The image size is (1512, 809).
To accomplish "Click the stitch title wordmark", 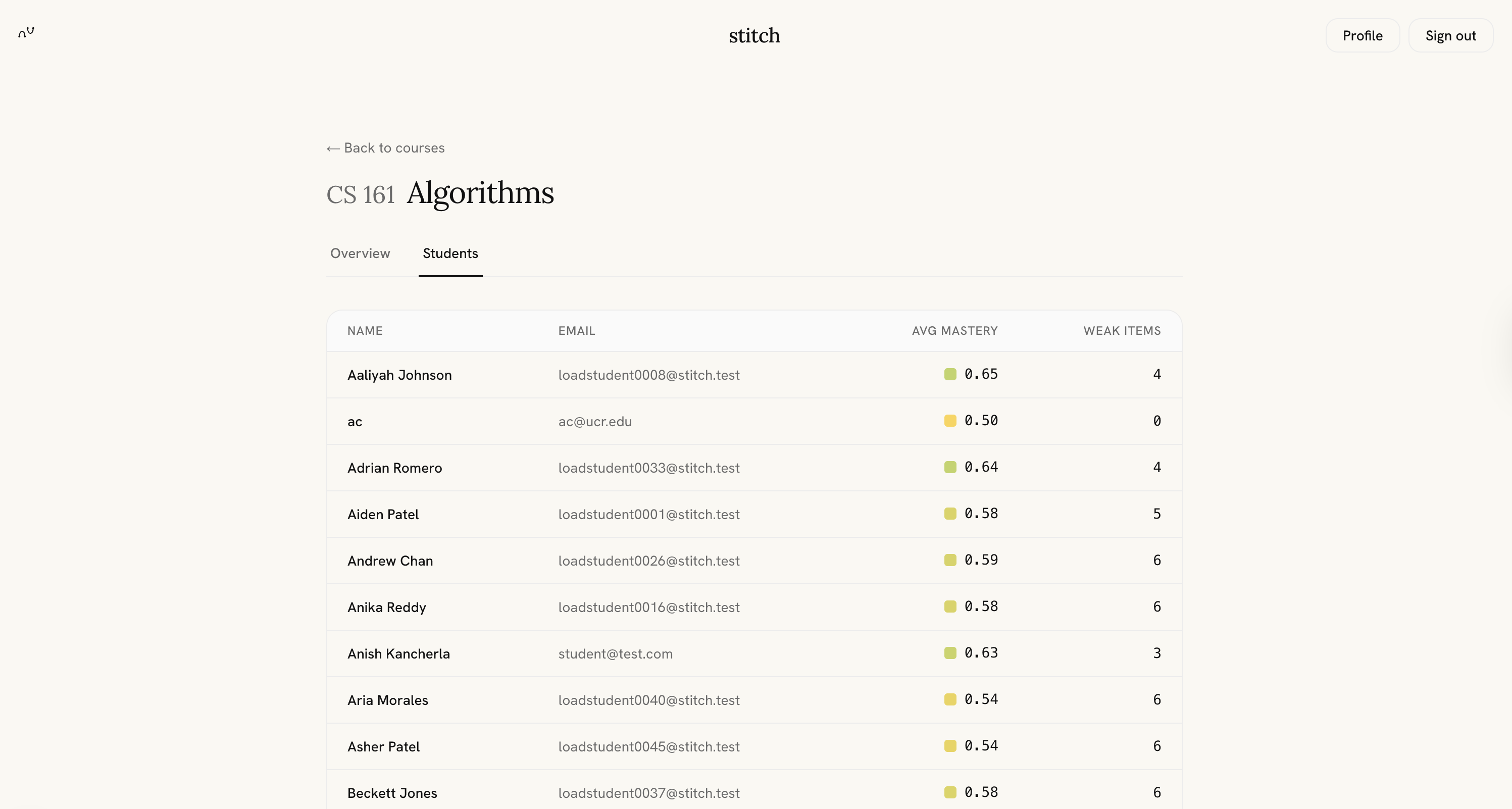I will click(753, 36).
